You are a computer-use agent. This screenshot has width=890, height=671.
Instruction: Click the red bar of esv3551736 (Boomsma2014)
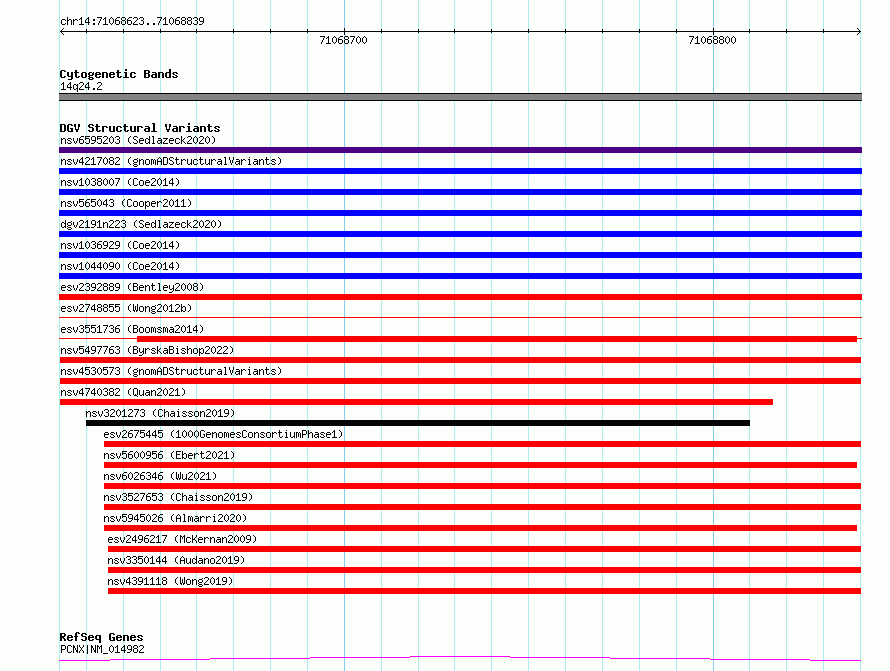coord(497,339)
